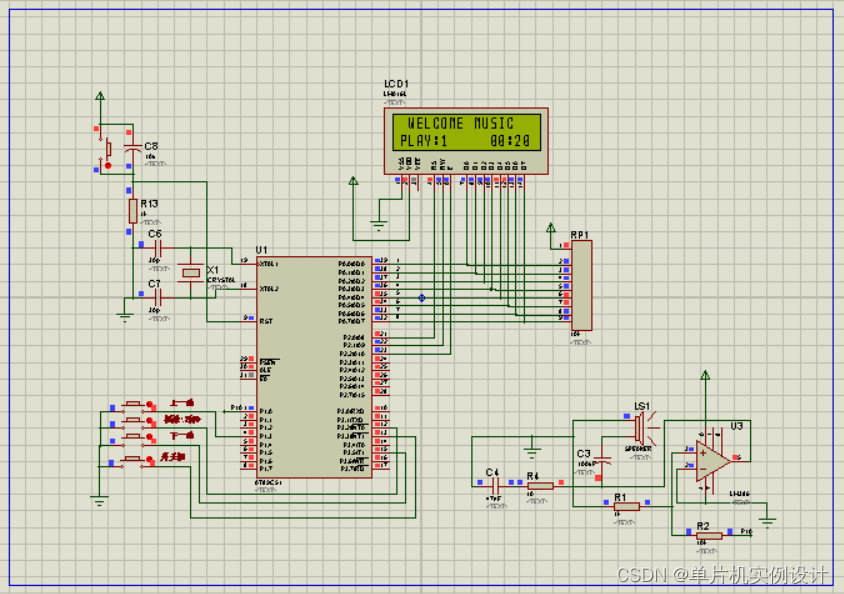Viewport: 844px width, 594px height.
Task: Select resistor R13 symbol
Action: 133,211
